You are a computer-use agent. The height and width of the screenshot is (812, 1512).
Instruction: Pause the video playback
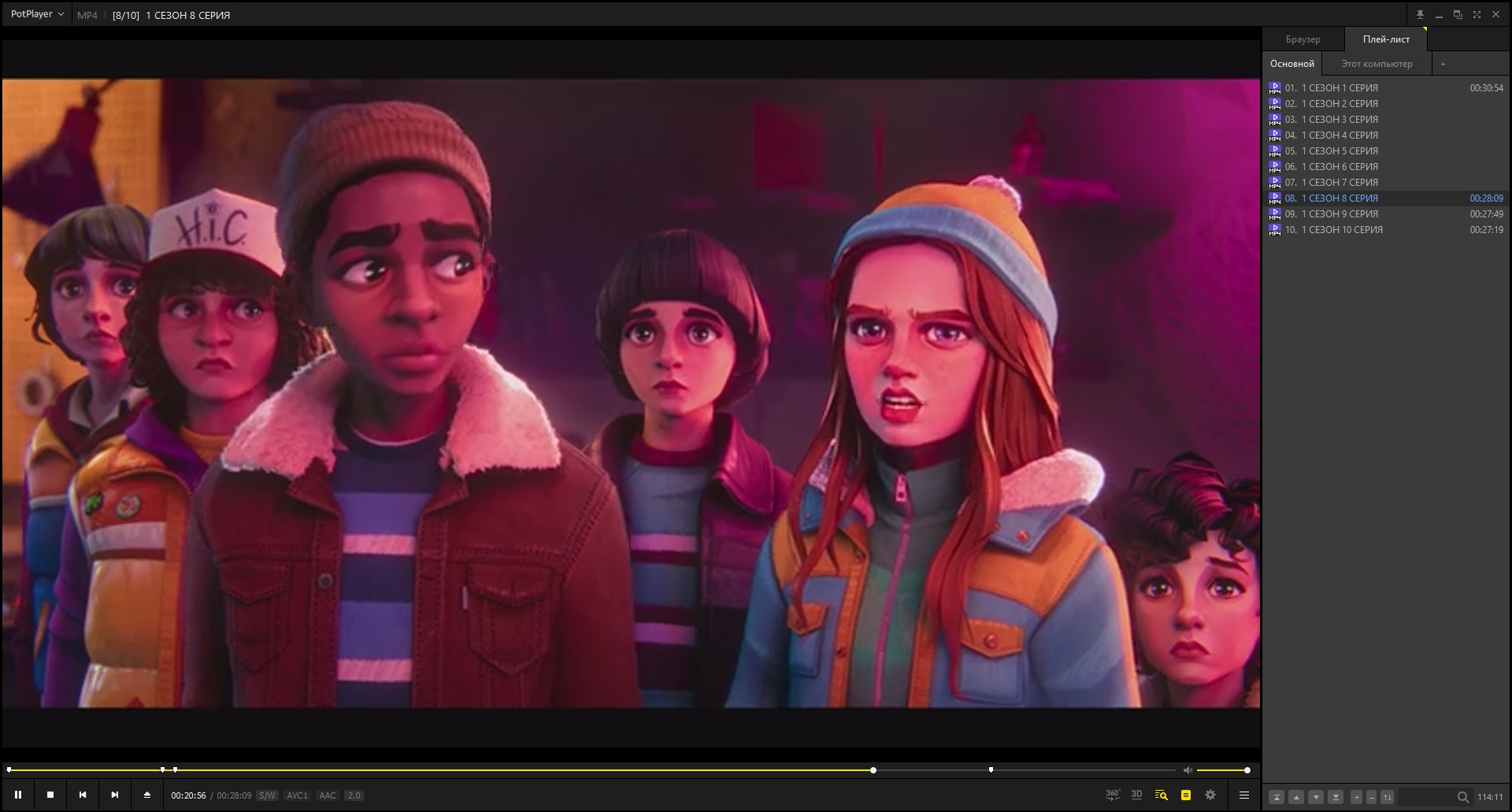pos(18,795)
